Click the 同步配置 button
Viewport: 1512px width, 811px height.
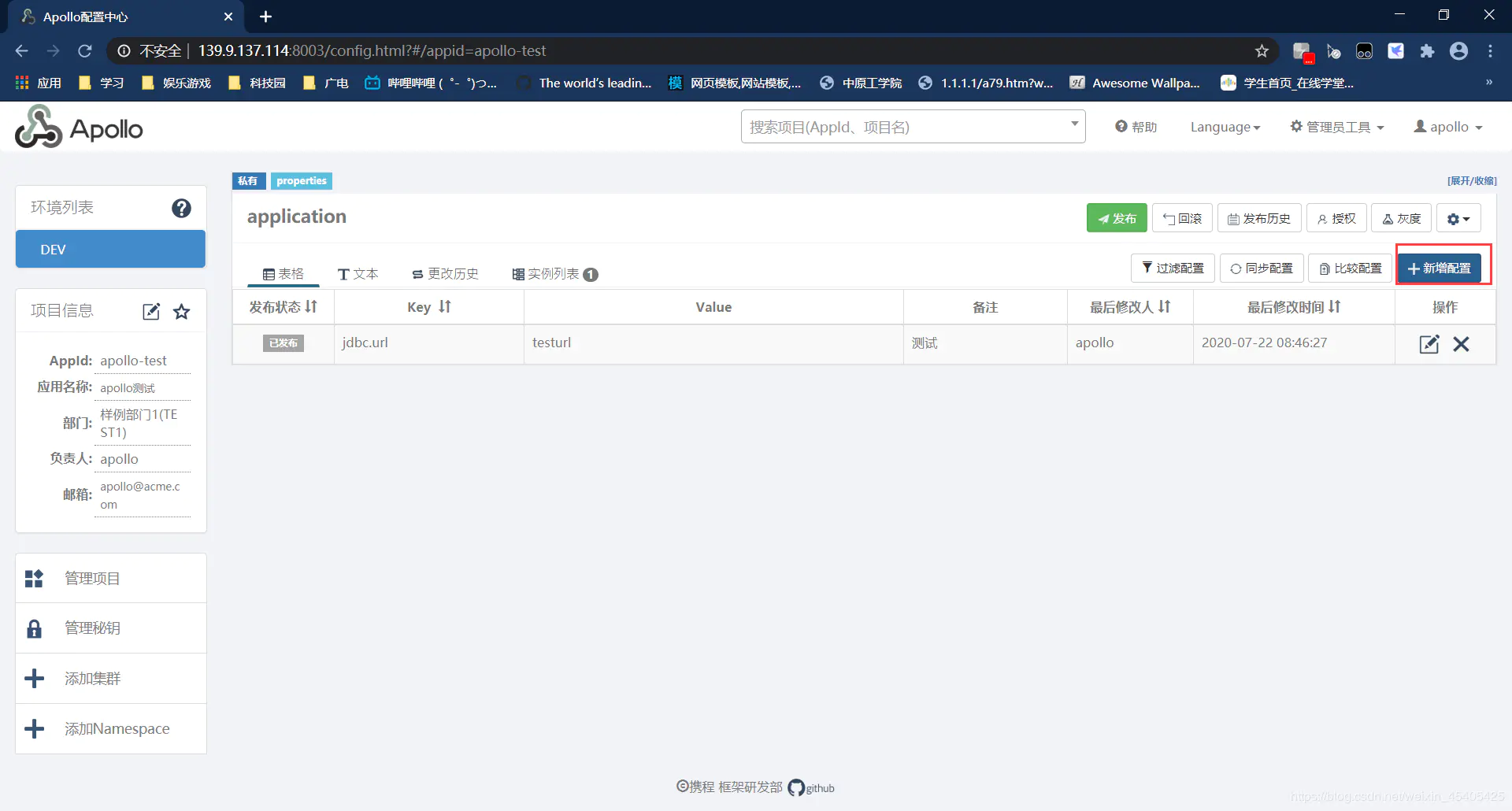[1262, 268]
